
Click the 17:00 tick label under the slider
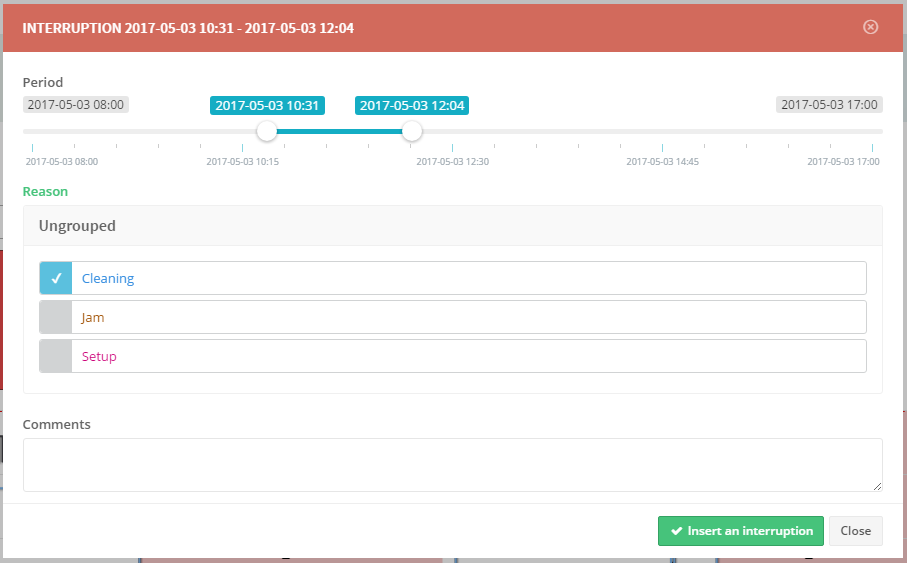coord(843,161)
